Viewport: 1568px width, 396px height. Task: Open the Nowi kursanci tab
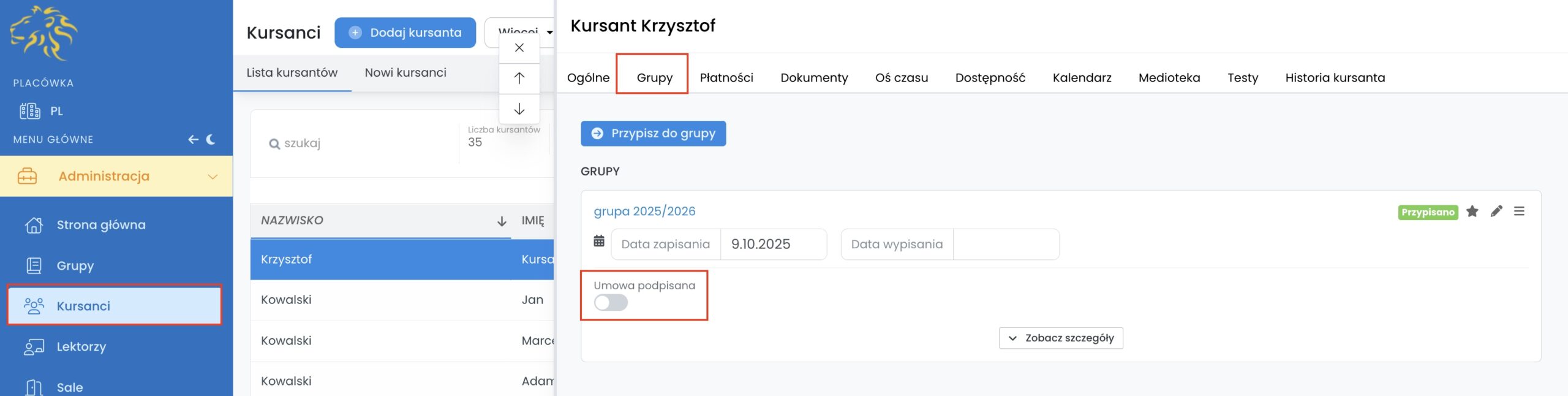405,73
